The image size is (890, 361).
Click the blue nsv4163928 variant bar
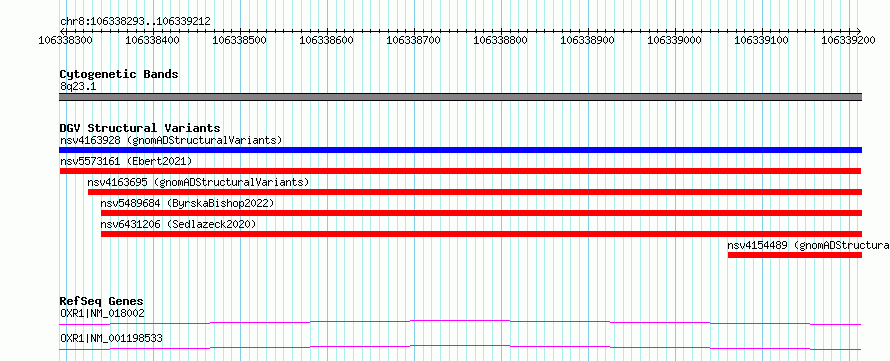pyautogui.click(x=460, y=150)
